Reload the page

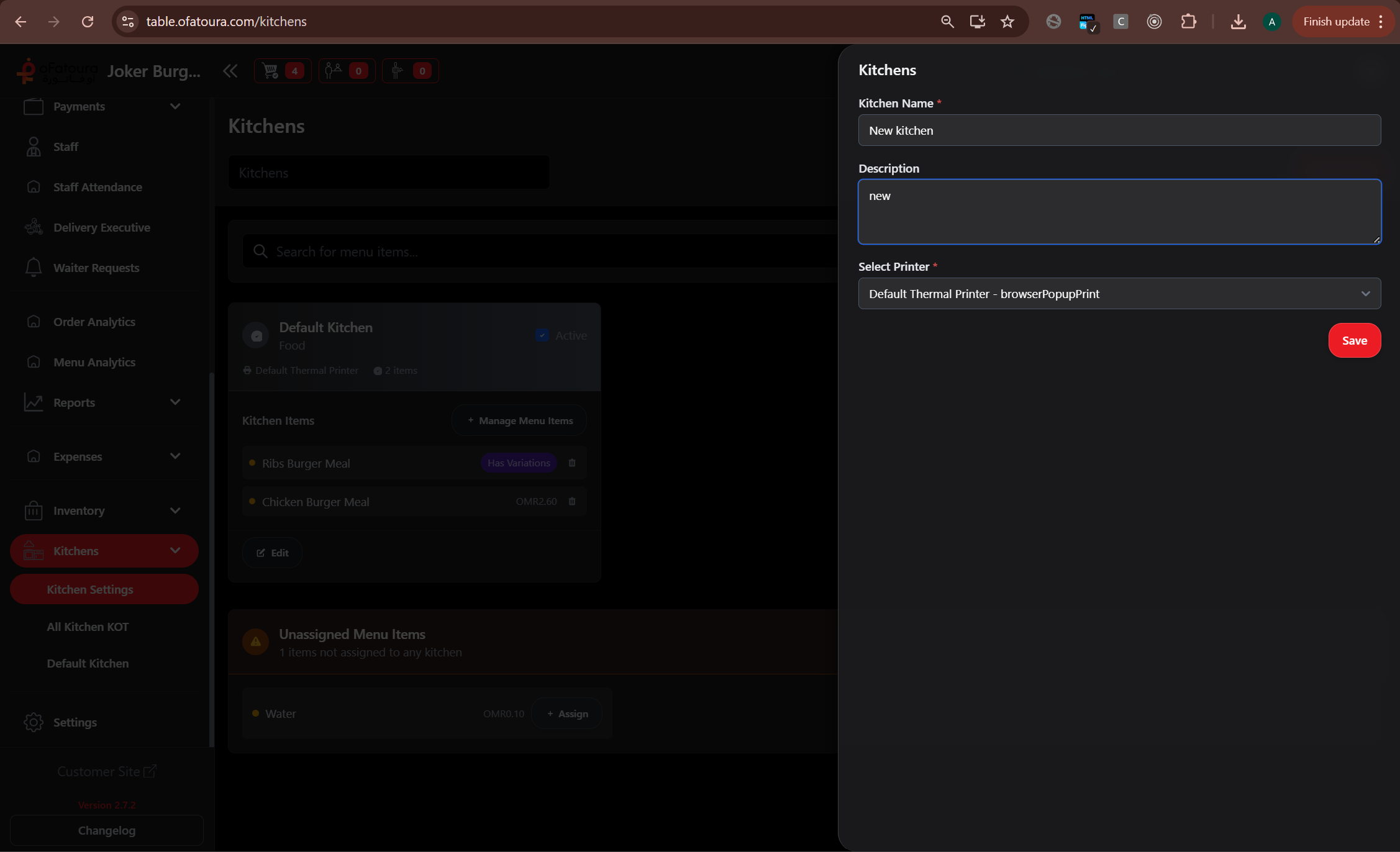88,22
